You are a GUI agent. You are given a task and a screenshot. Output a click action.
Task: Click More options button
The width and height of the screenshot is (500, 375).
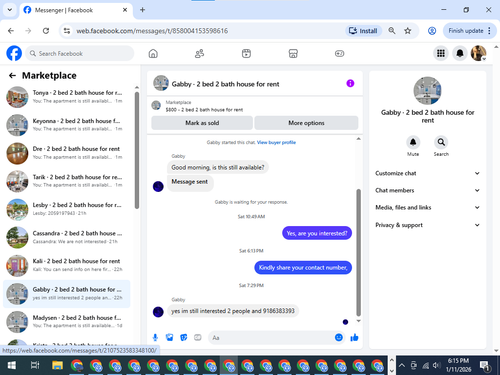coord(306,123)
